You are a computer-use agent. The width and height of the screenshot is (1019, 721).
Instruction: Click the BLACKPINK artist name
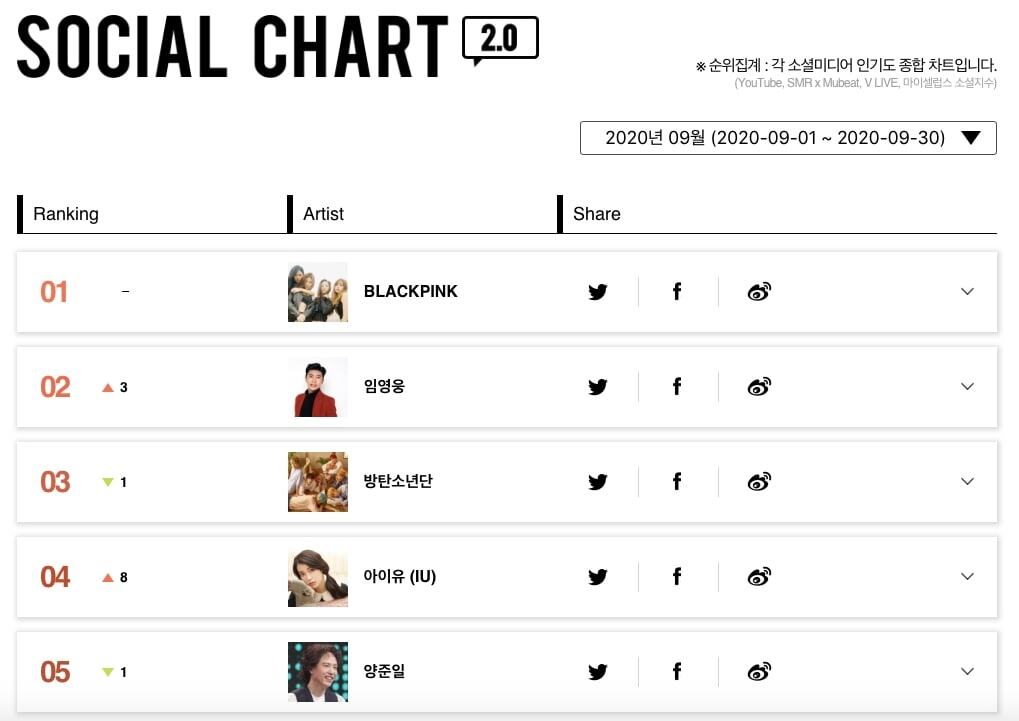(x=410, y=292)
